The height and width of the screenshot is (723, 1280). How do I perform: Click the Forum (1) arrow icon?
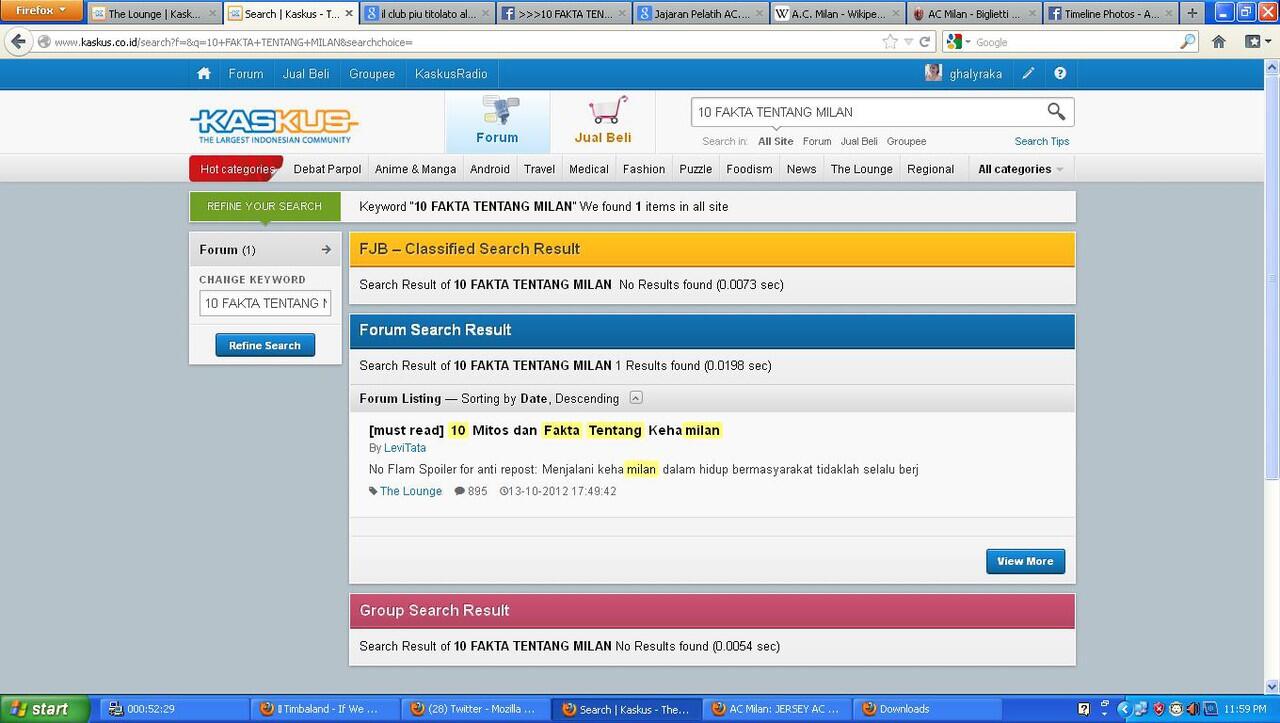click(x=326, y=250)
